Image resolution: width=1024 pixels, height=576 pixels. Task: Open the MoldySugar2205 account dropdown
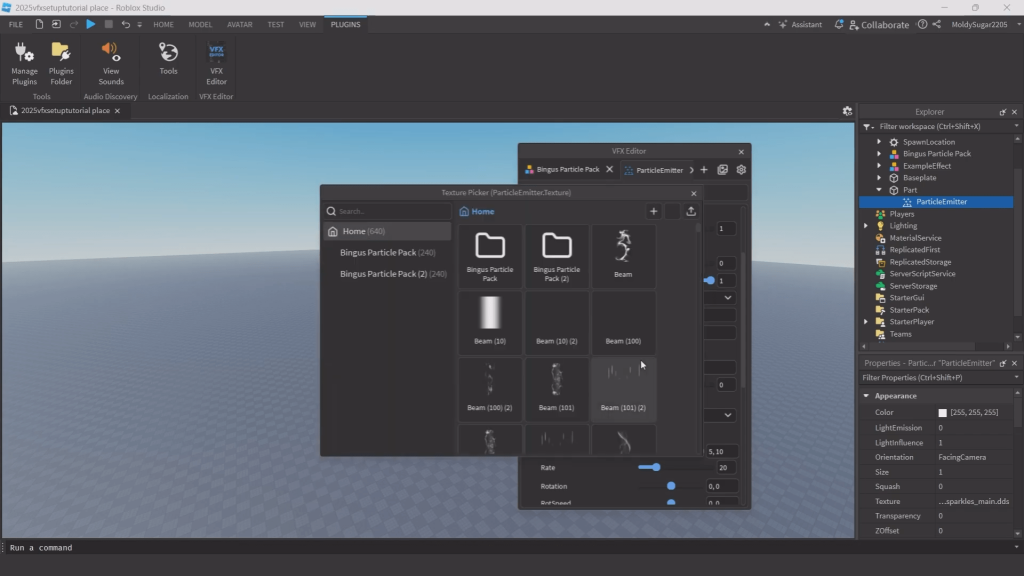[985, 24]
